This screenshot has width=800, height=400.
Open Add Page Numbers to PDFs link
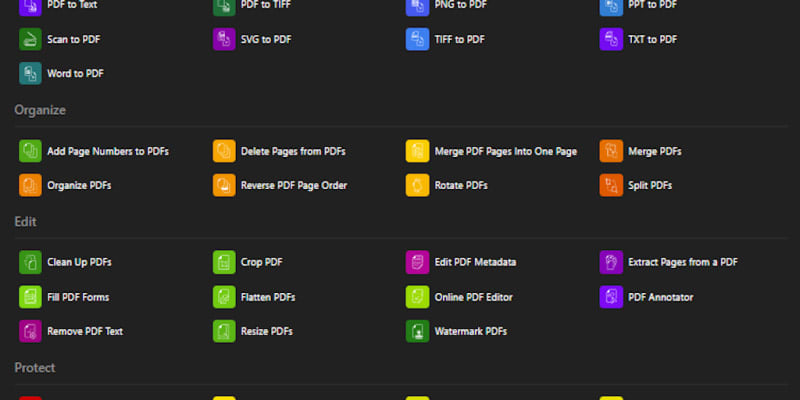tap(107, 152)
